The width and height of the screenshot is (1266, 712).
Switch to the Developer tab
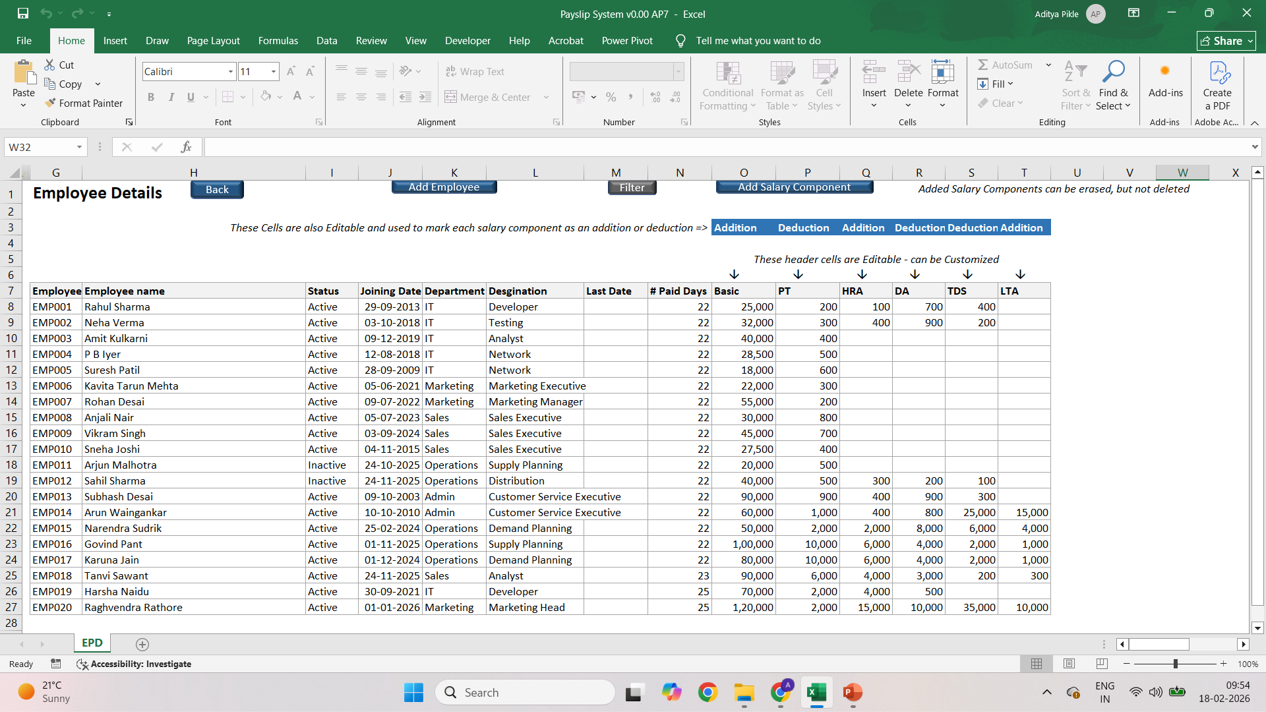[x=467, y=41]
